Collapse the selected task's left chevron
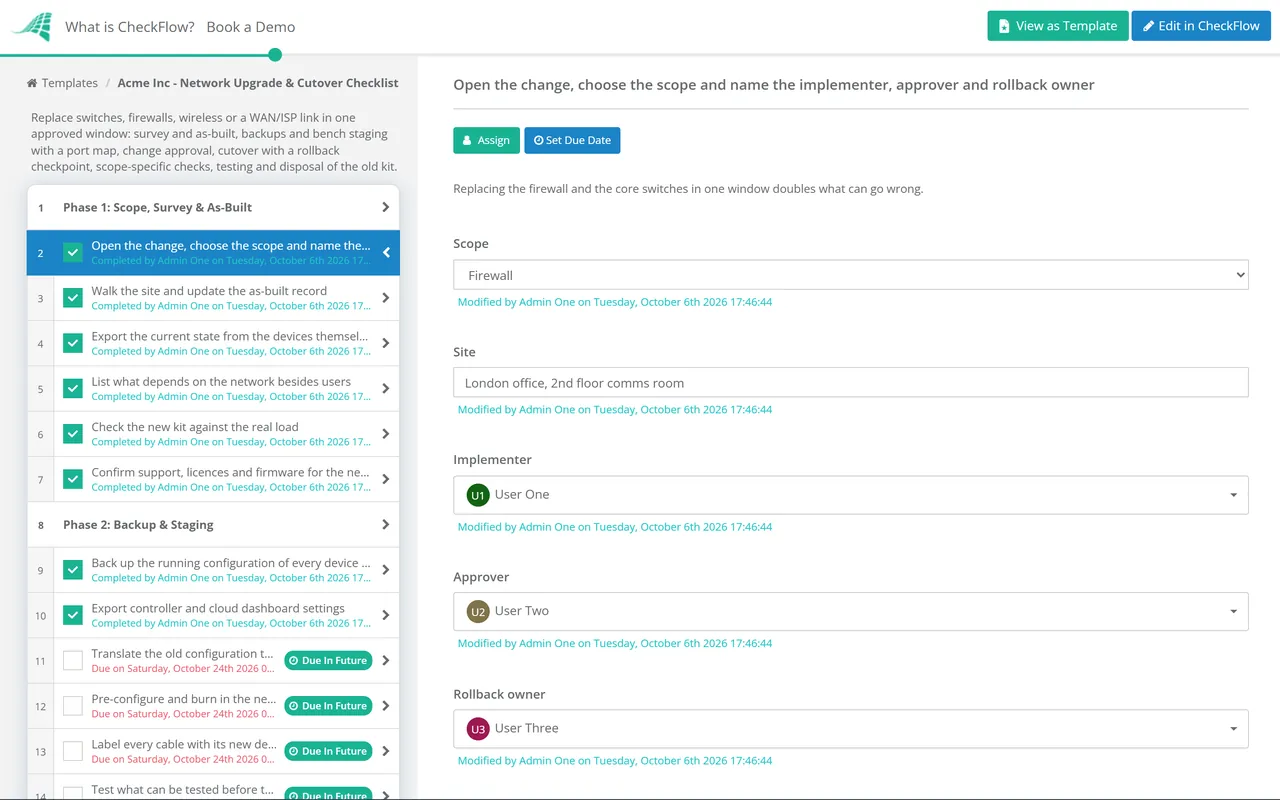Image resolution: width=1280 pixels, height=800 pixels. pyautogui.click(x=386, y=253)
